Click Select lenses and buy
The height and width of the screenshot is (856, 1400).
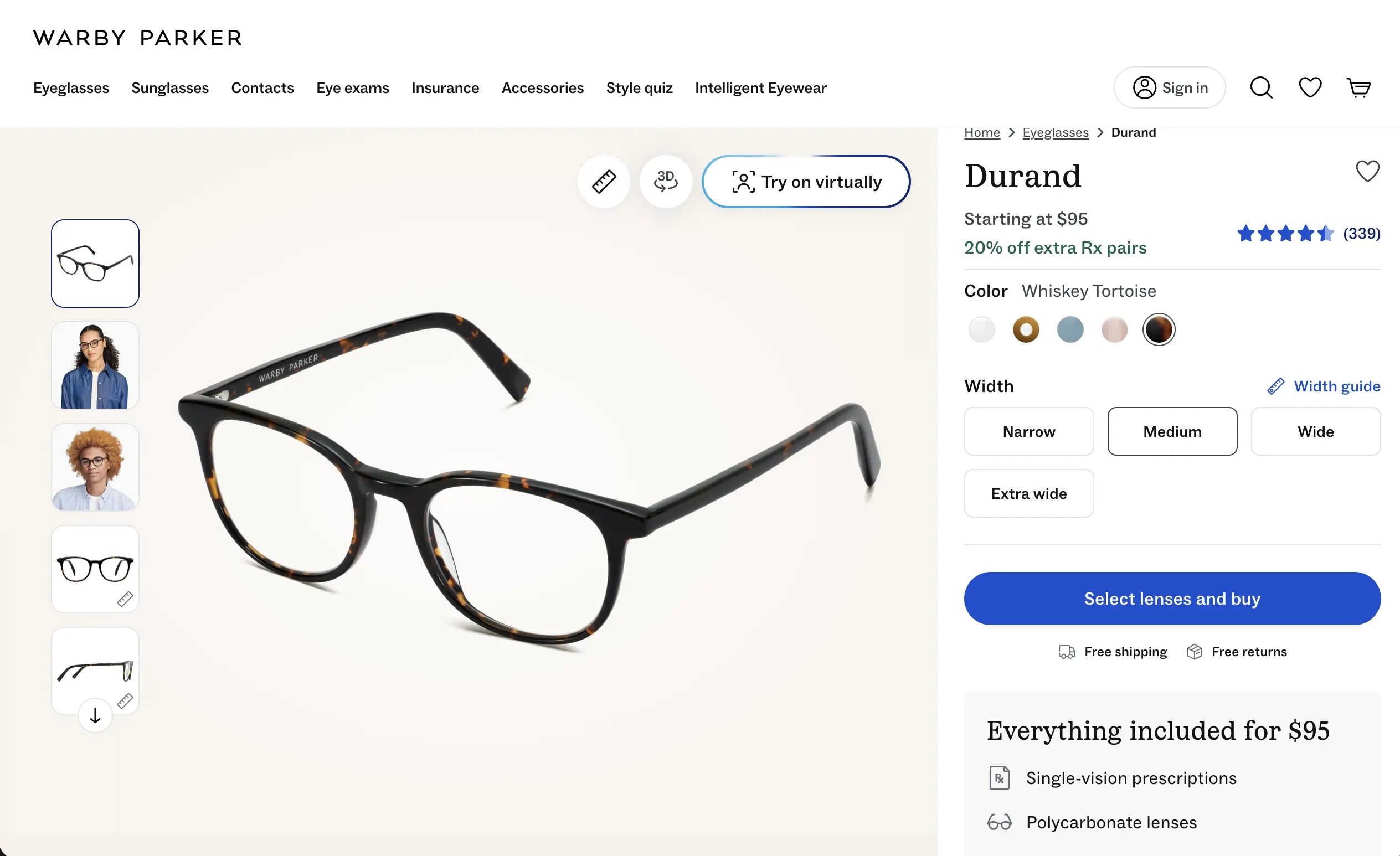[1172, 599]
